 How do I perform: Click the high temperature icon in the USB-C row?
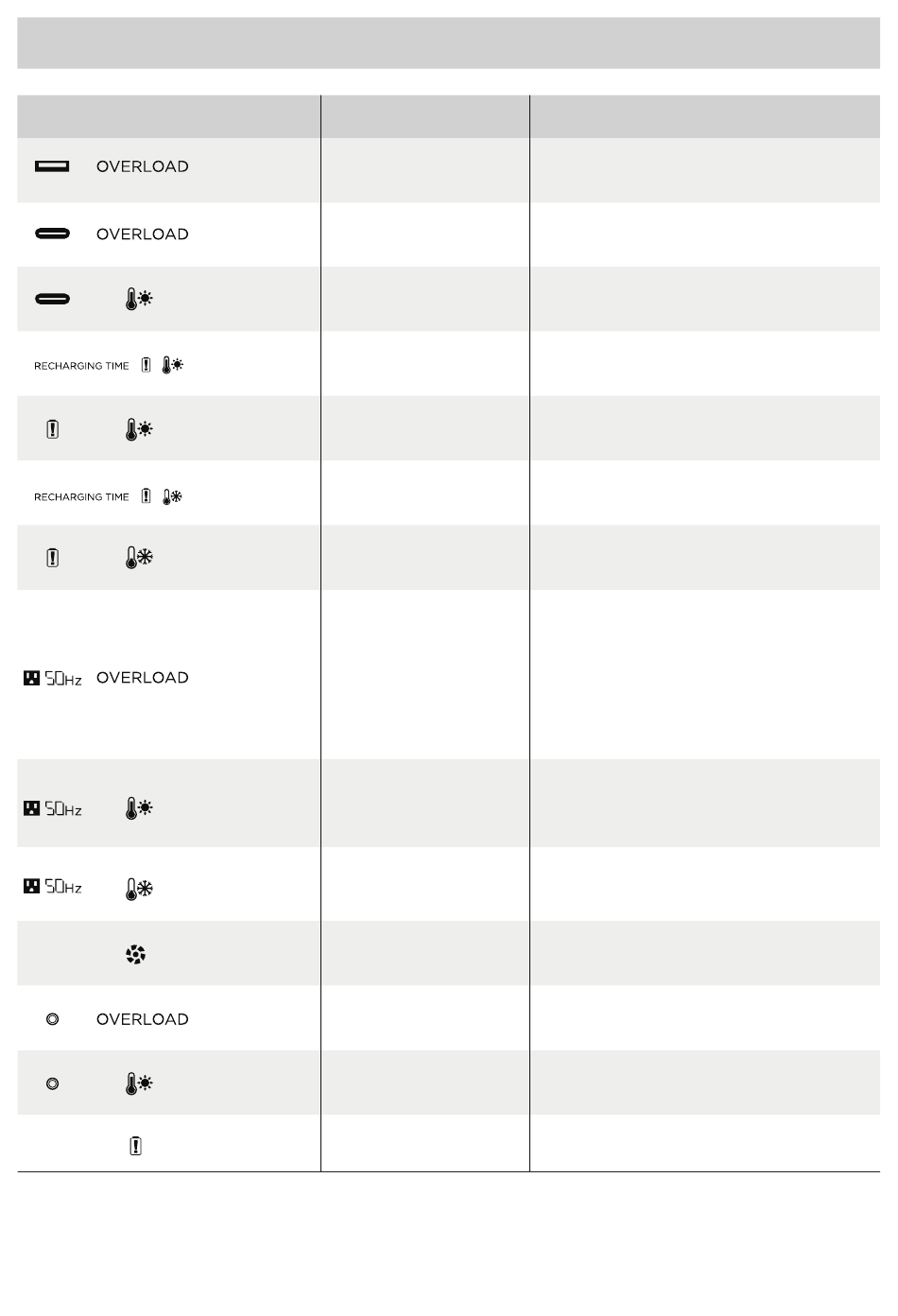(x=139, y=300)
